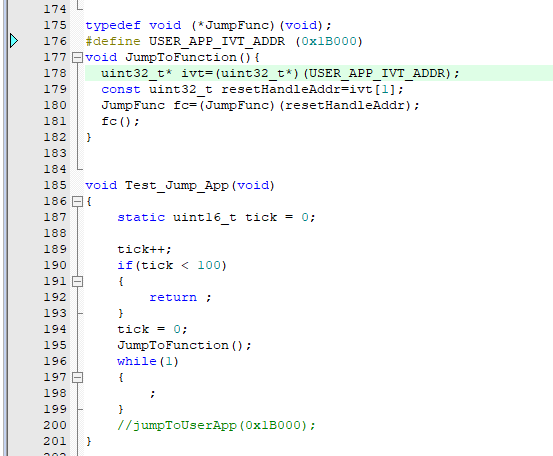
Task: Click the if keyword on line 190
Action: click(125, 265)
